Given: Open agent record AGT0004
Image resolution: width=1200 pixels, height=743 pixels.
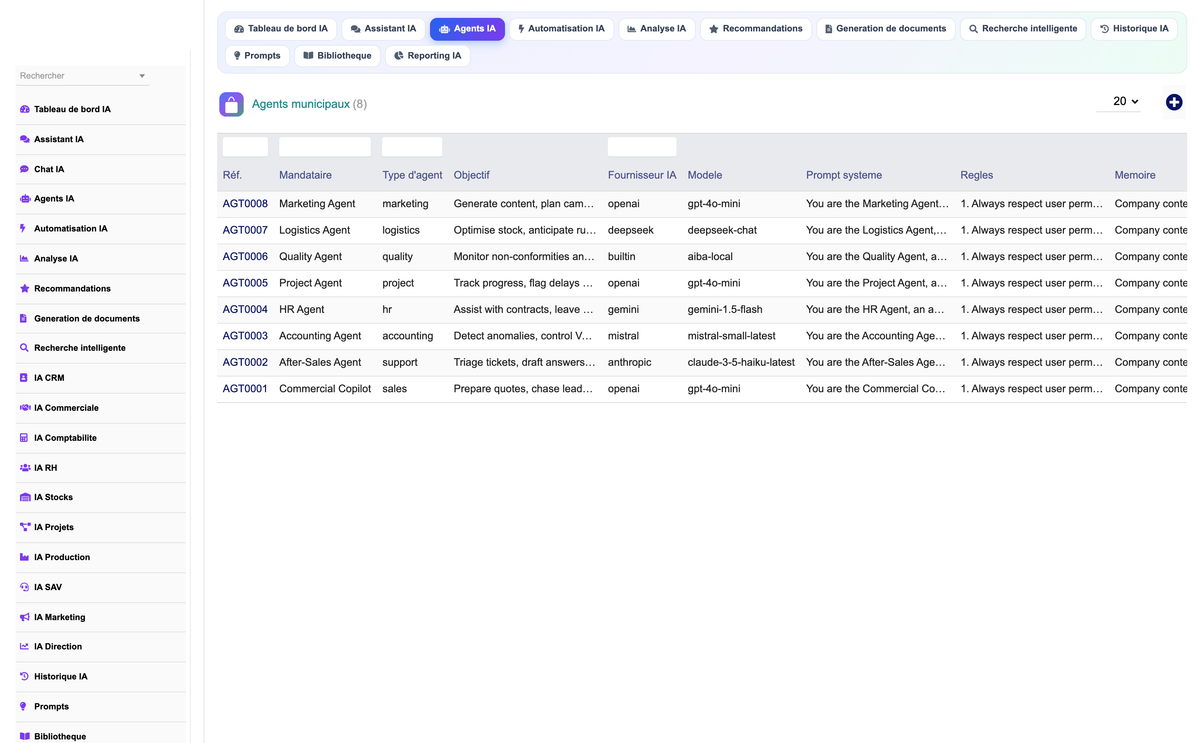Looking at the screenshot, I should pyautogui.click(x=245, y=310).
